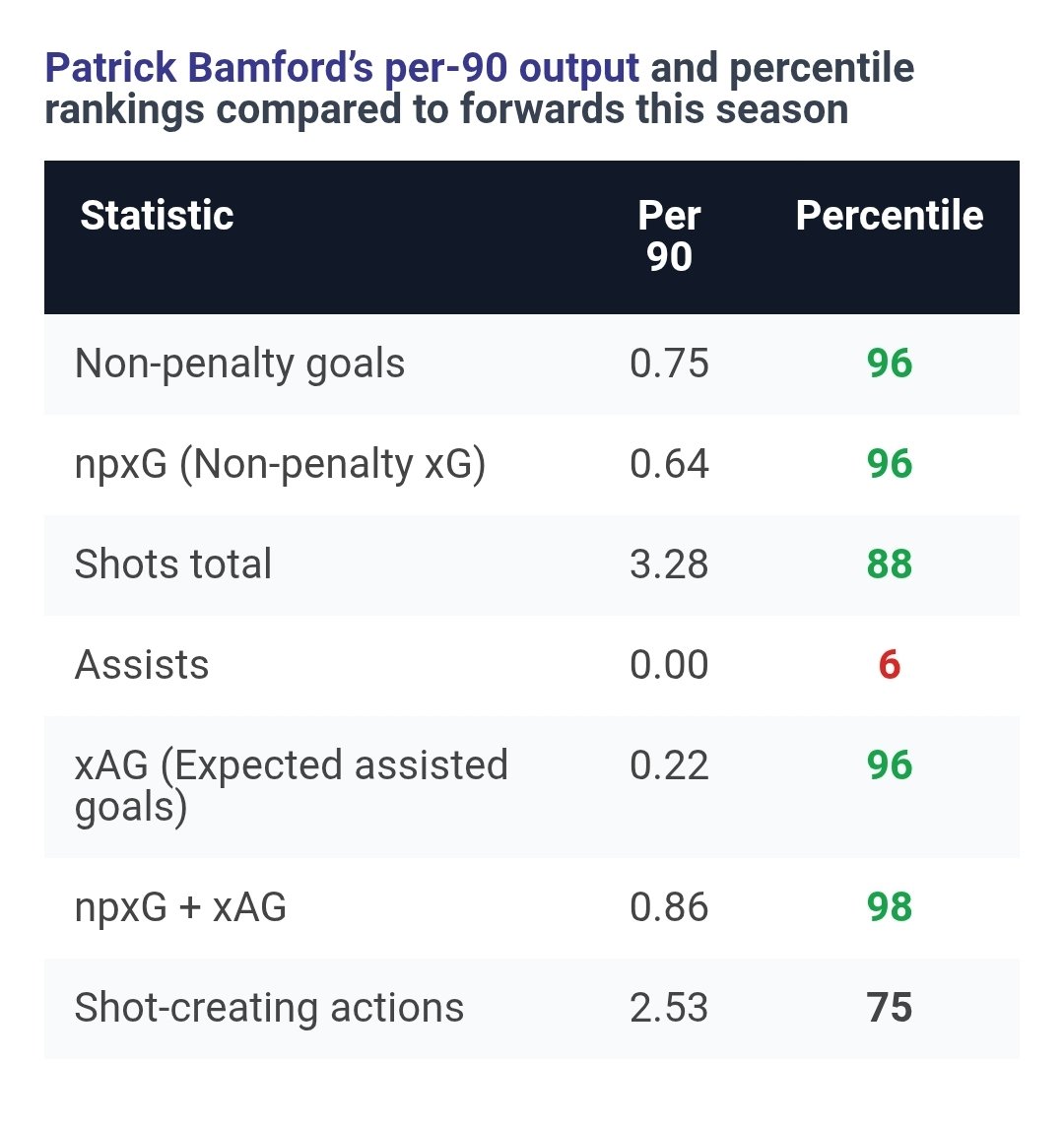1064x1128 pixels.
Task: Select the Non-penalty goals row label
Action: pos(239,364)
